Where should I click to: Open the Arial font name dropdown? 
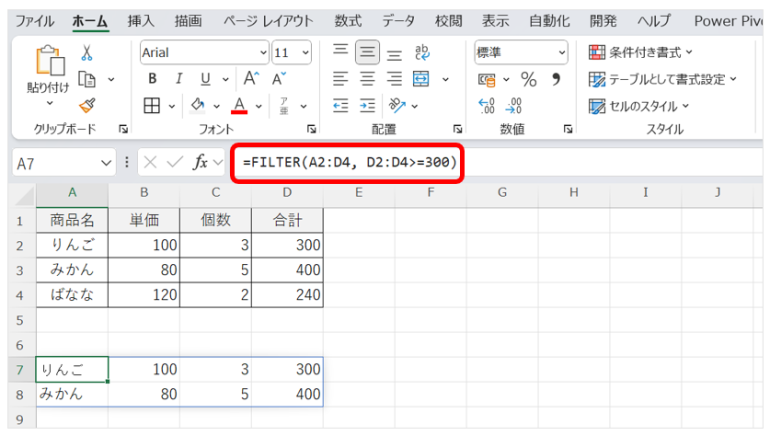pos(263,53)
